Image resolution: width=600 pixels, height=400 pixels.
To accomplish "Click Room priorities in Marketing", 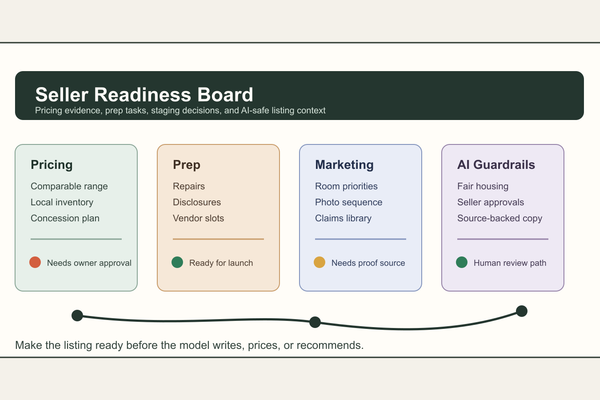I will click(346, 186).
